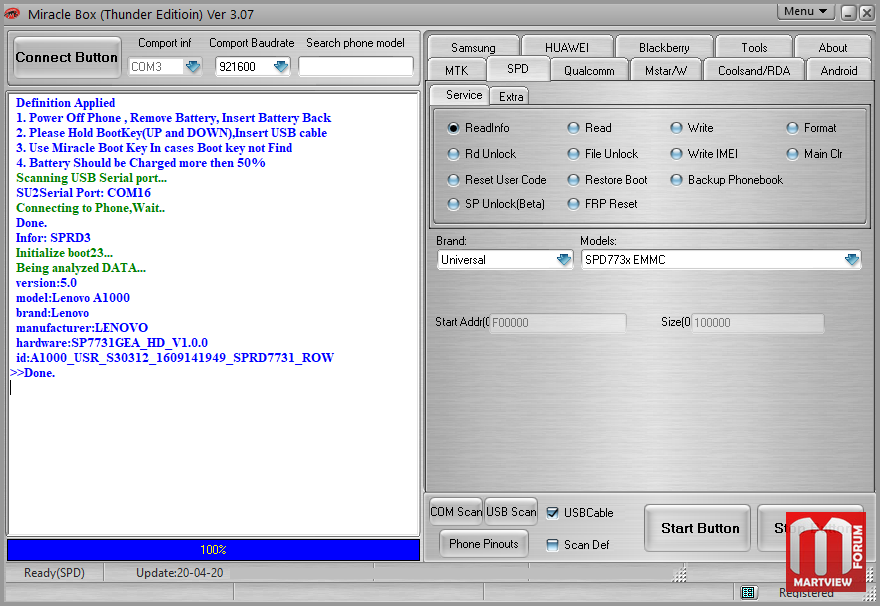Enable the Scan Def checkbox
The image size is (880, 606).
[553, 545]
